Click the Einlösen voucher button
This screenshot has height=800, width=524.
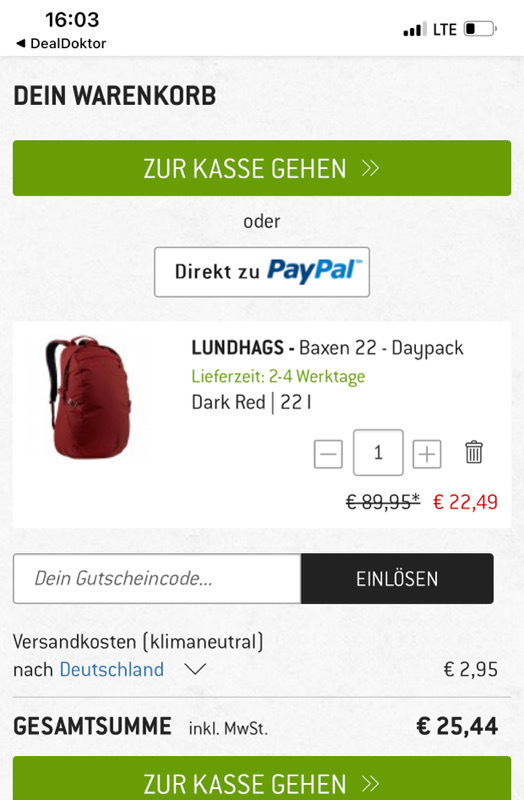pos(397,579)
